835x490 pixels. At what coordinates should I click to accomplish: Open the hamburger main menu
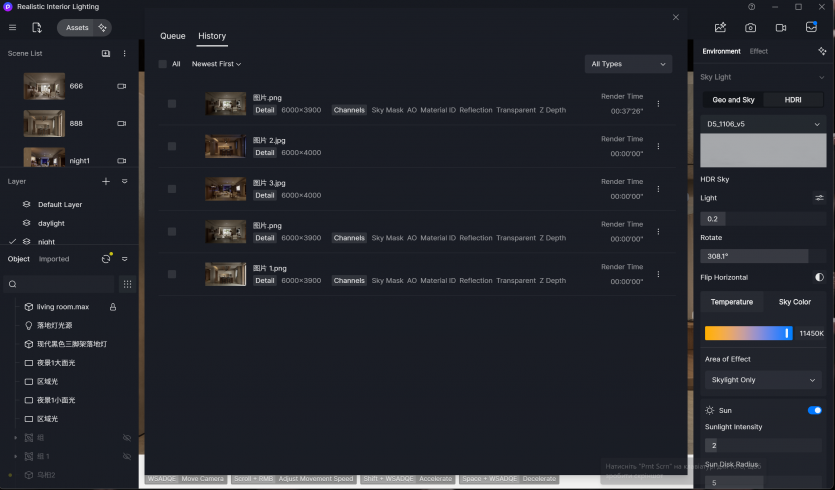point(11,27)
